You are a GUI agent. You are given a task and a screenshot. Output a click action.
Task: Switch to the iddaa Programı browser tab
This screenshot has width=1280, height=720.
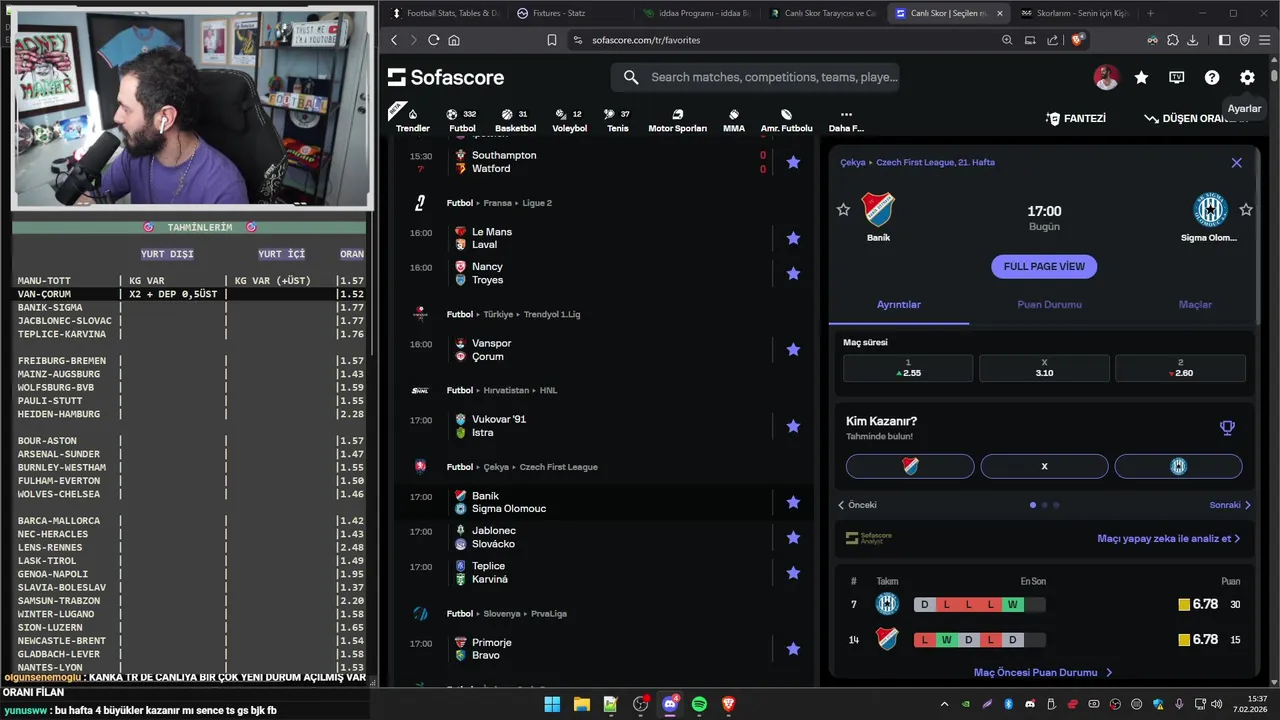(x=704, y=13)
